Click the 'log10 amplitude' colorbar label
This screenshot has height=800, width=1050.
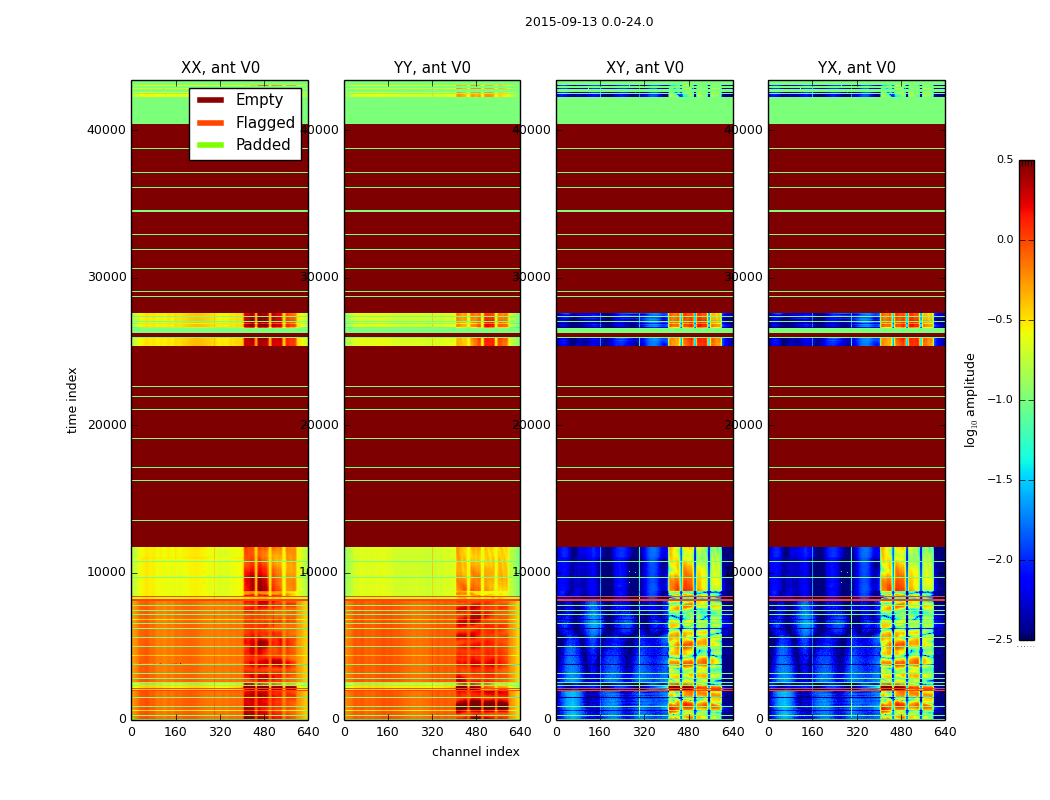970,400
